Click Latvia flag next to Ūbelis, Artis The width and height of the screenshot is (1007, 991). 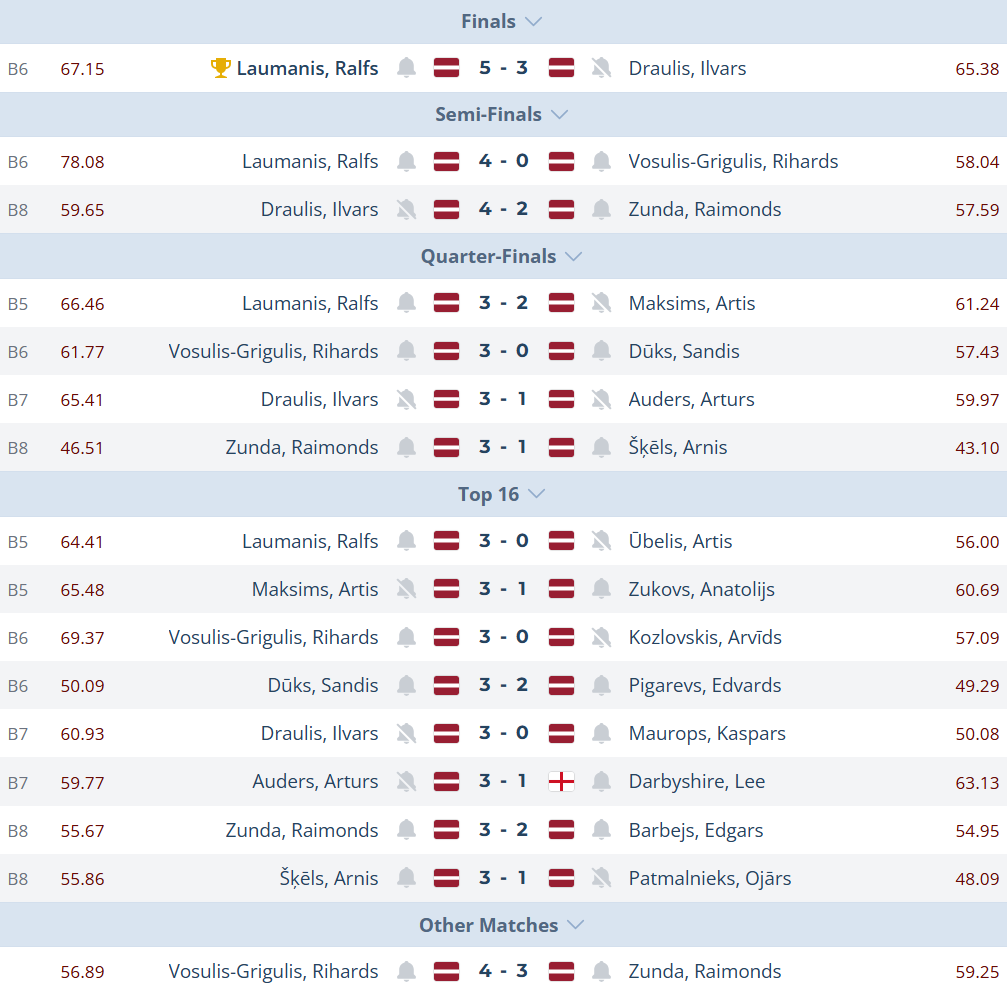(x=561, y=541)
